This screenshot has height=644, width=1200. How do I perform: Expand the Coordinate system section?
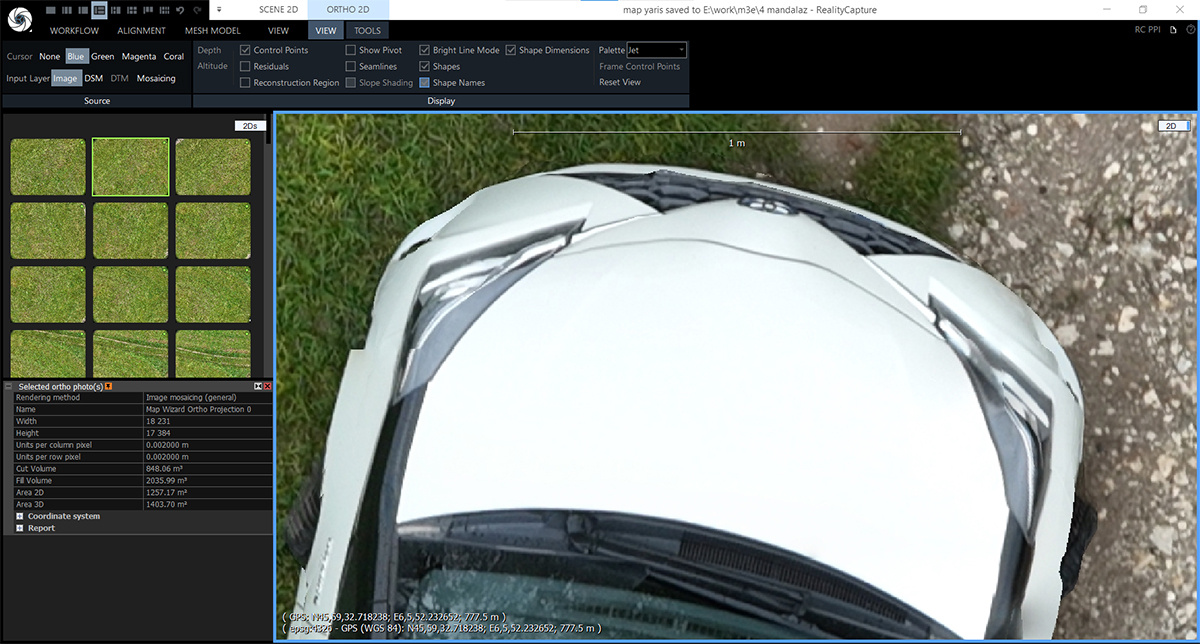coord(19,516)
